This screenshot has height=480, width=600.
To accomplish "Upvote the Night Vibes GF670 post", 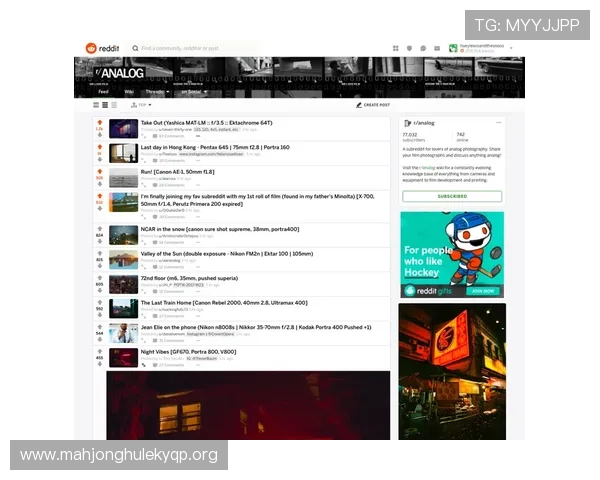I will click(x=99, y=351).
